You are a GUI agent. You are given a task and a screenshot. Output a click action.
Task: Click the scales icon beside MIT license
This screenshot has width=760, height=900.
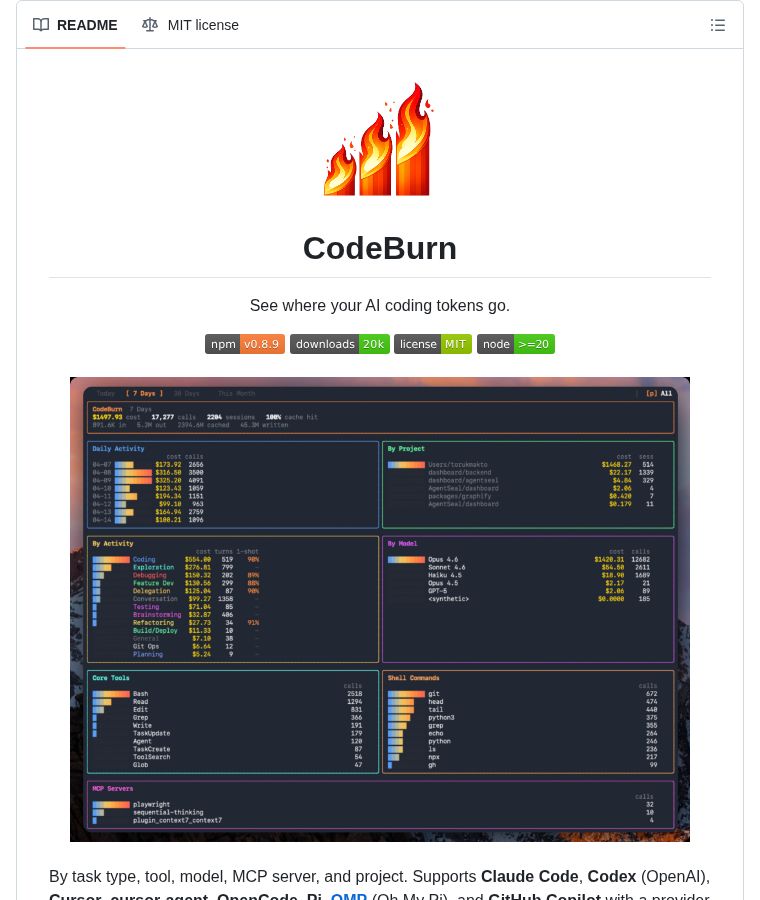(150, 25)
